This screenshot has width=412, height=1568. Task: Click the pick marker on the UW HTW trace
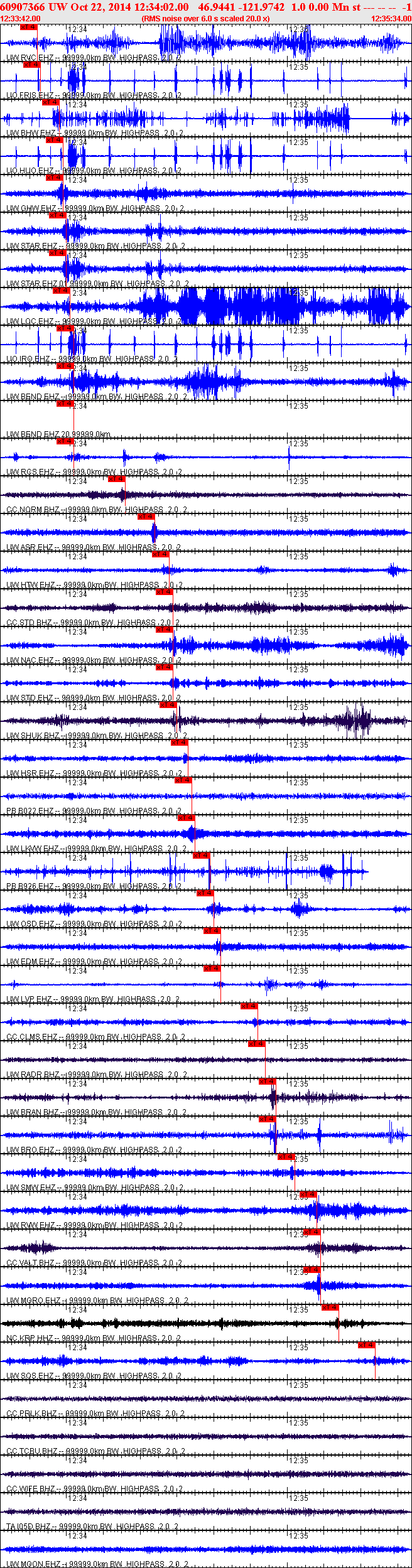pos(161,554)
